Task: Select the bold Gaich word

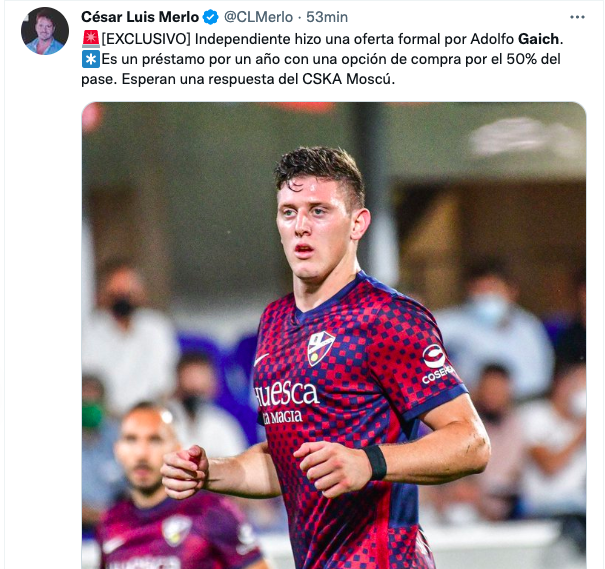Action: coord(538,39)
